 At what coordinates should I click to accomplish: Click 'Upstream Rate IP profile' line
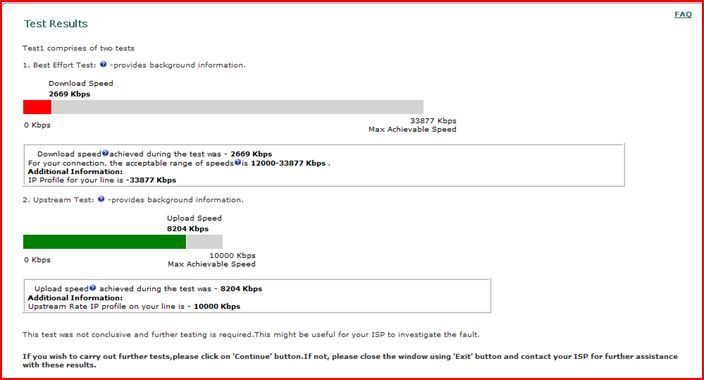(134, 306)
